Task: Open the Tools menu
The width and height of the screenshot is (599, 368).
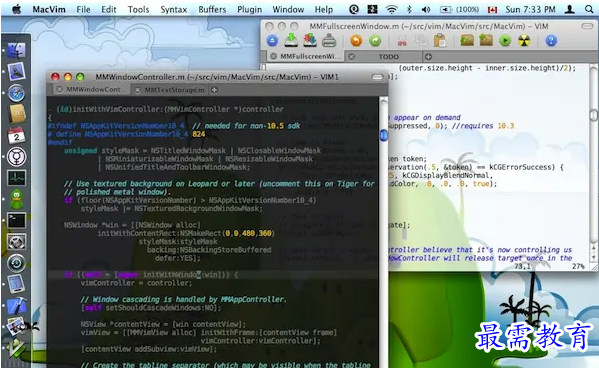Action: click(138, 10)
